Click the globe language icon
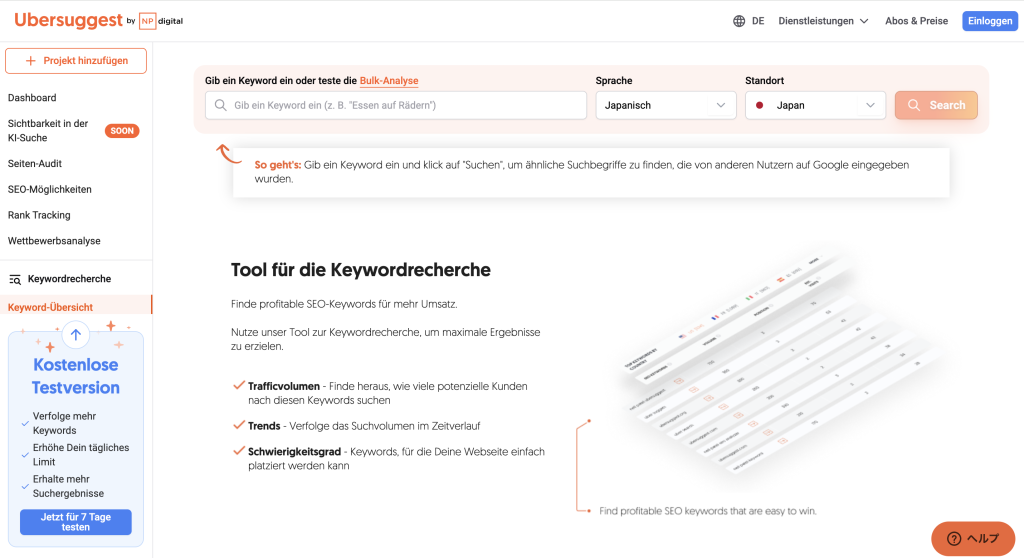1024x558 pixels. click(739, 21)
